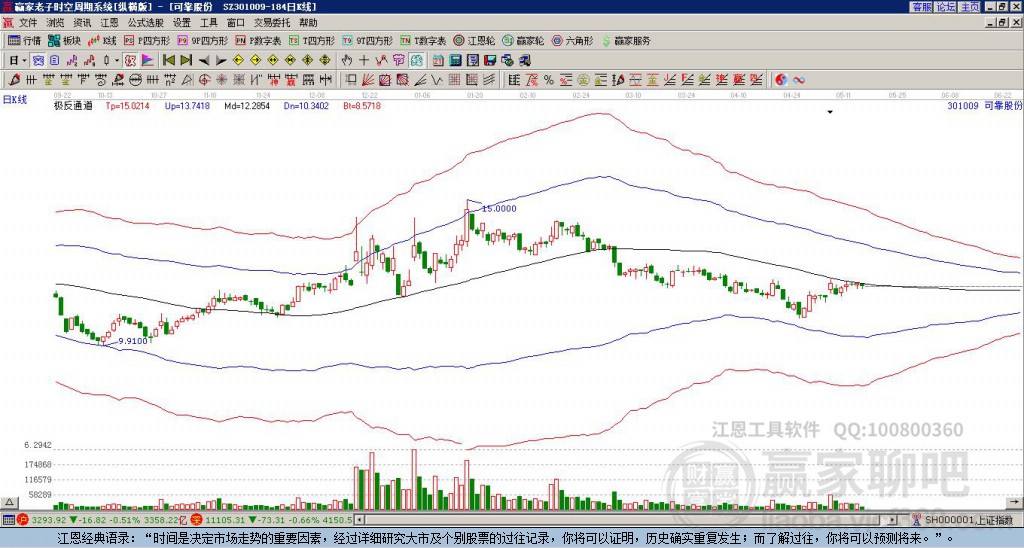Open the 9T四方形 tool

click(367, 40)
